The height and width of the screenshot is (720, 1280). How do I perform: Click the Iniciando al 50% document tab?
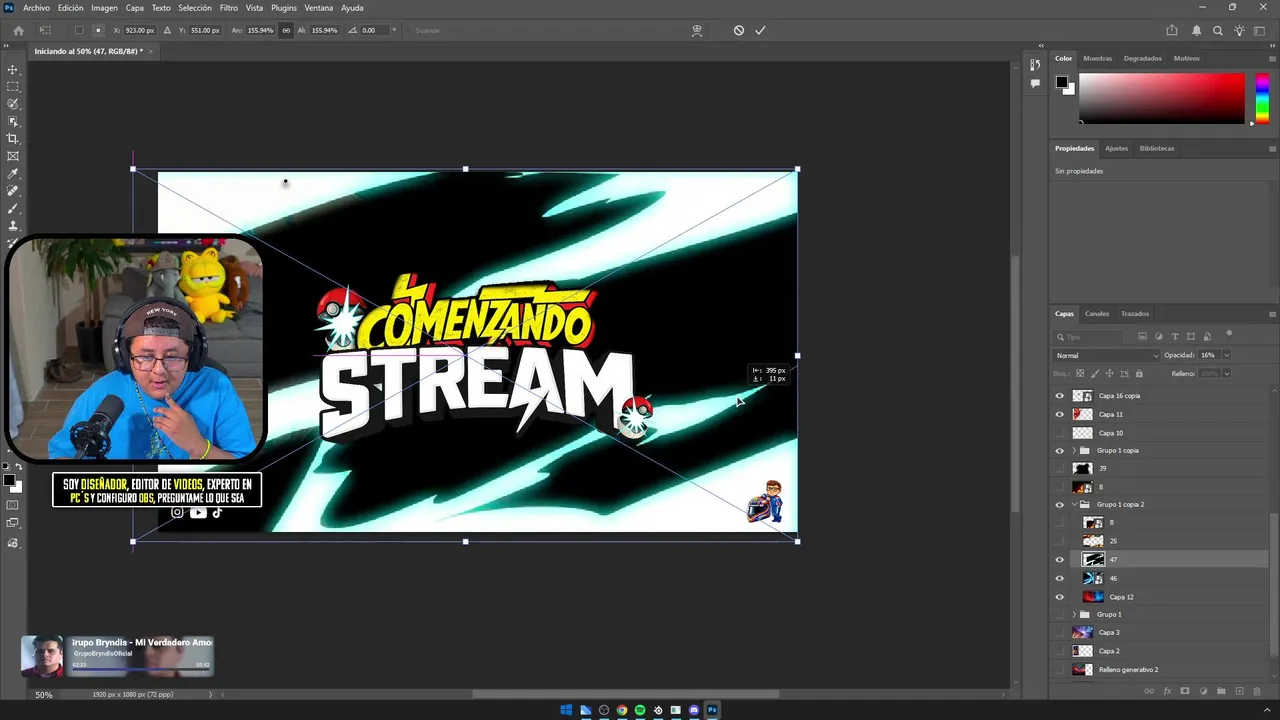(88, 51)
